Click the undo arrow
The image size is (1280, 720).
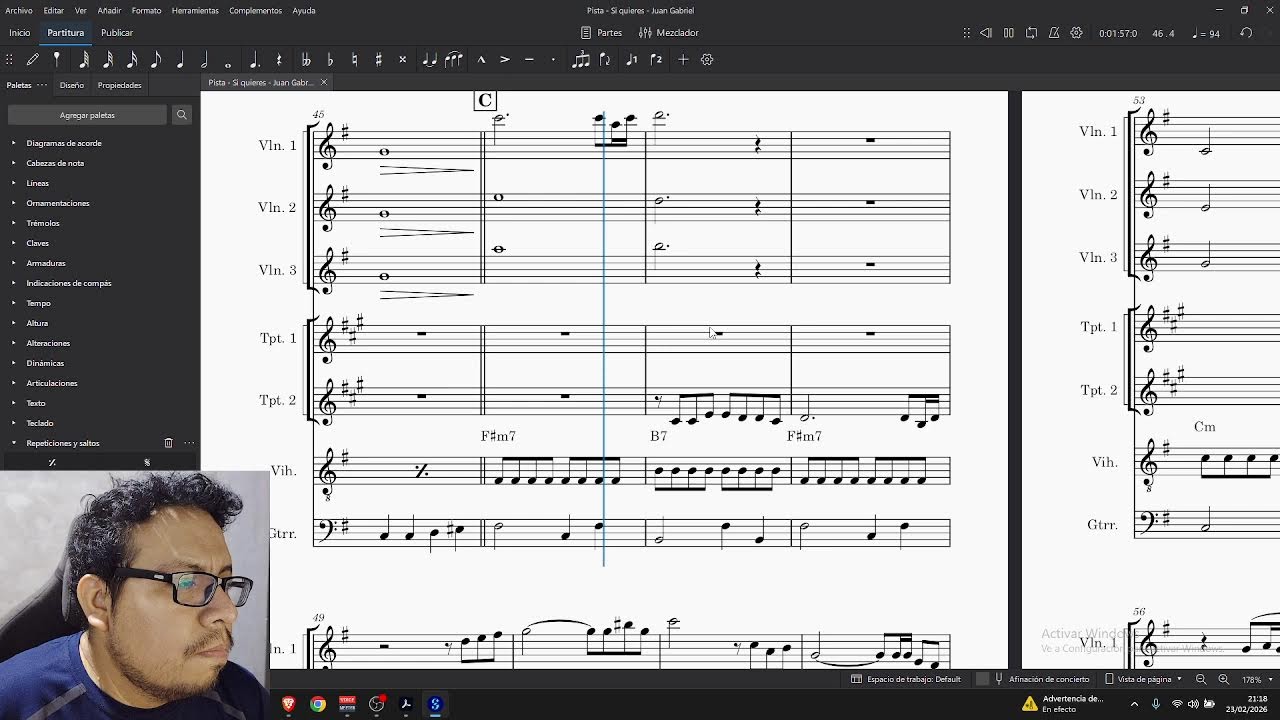coord(1246,33)
